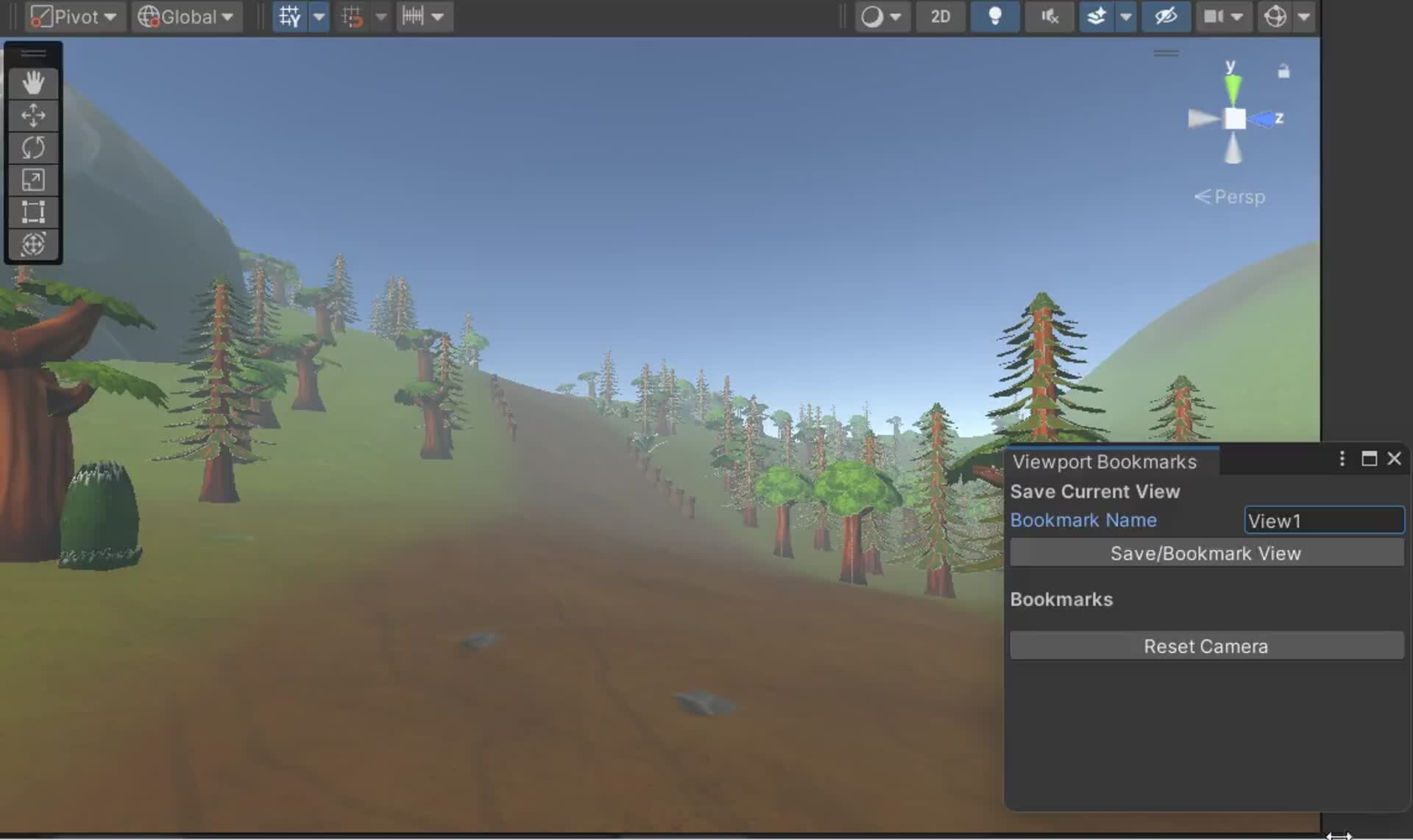
Task: Click the blue Z axis cone on the gizmo
Action: click(x=1264, y=119)
